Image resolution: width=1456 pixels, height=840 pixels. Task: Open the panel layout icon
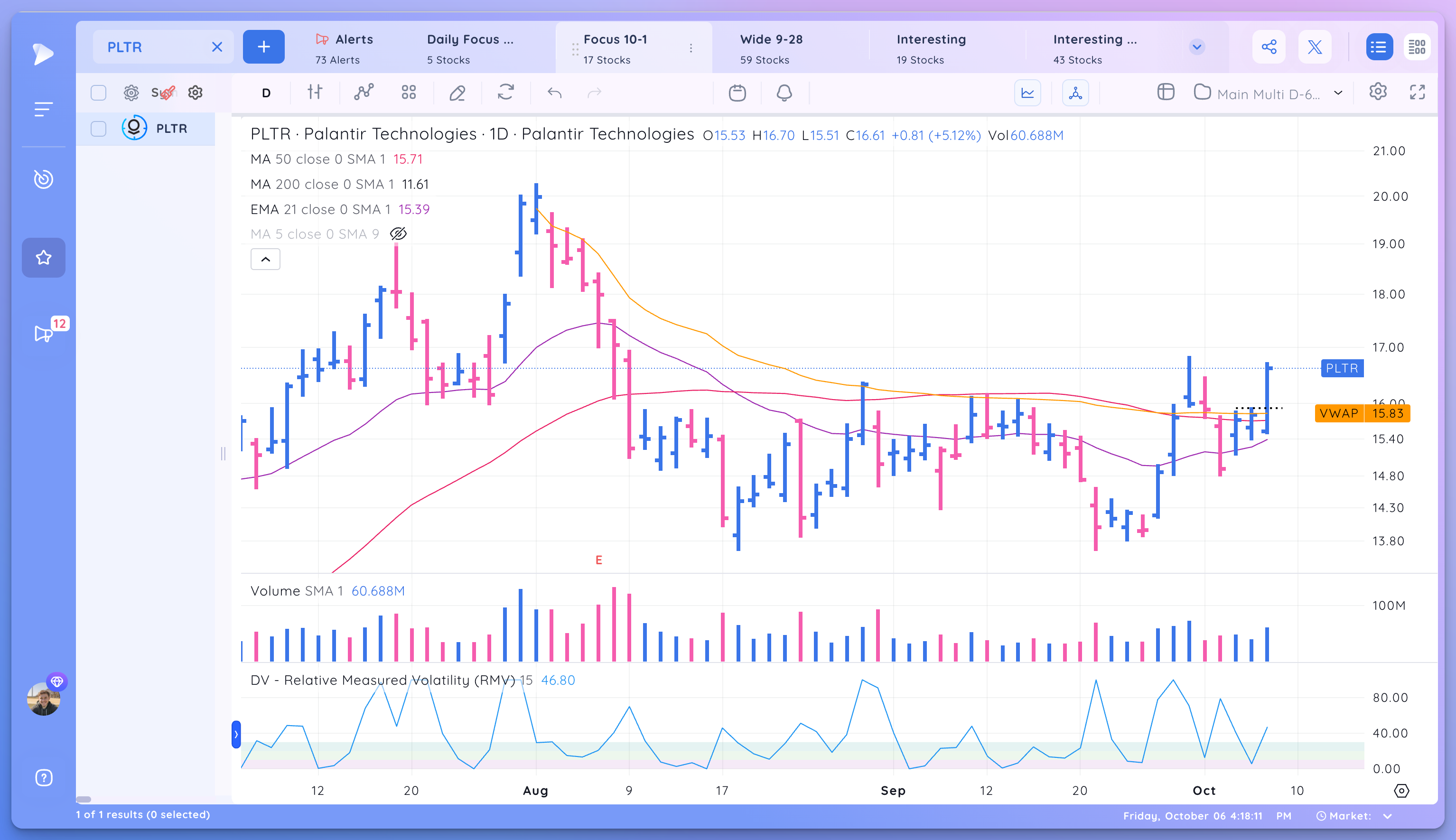pos(1166,93)
